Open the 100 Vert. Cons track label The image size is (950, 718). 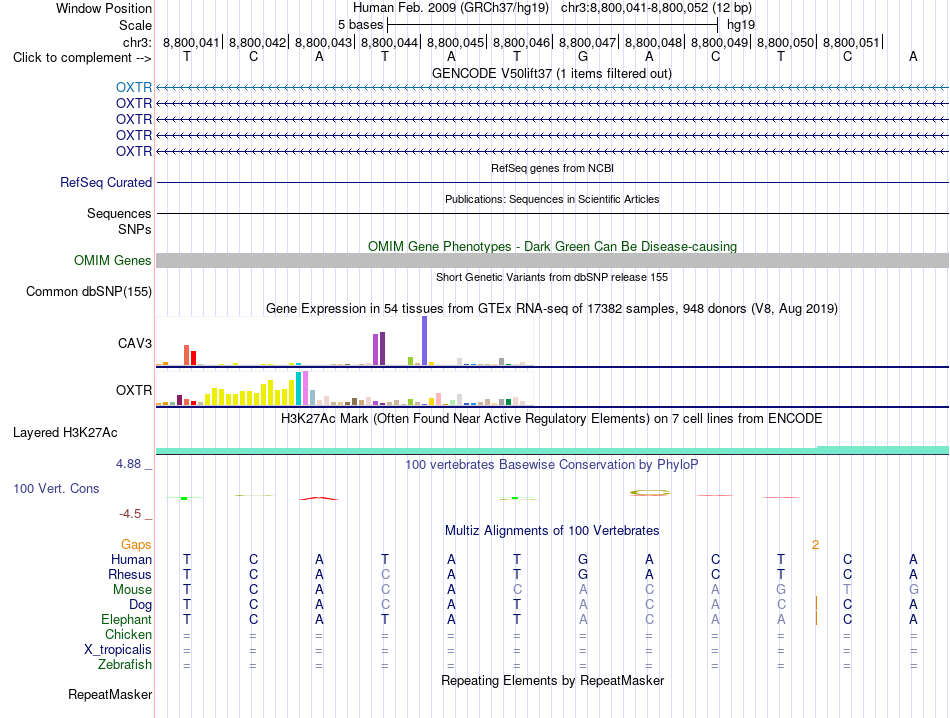tap(56, 488)
